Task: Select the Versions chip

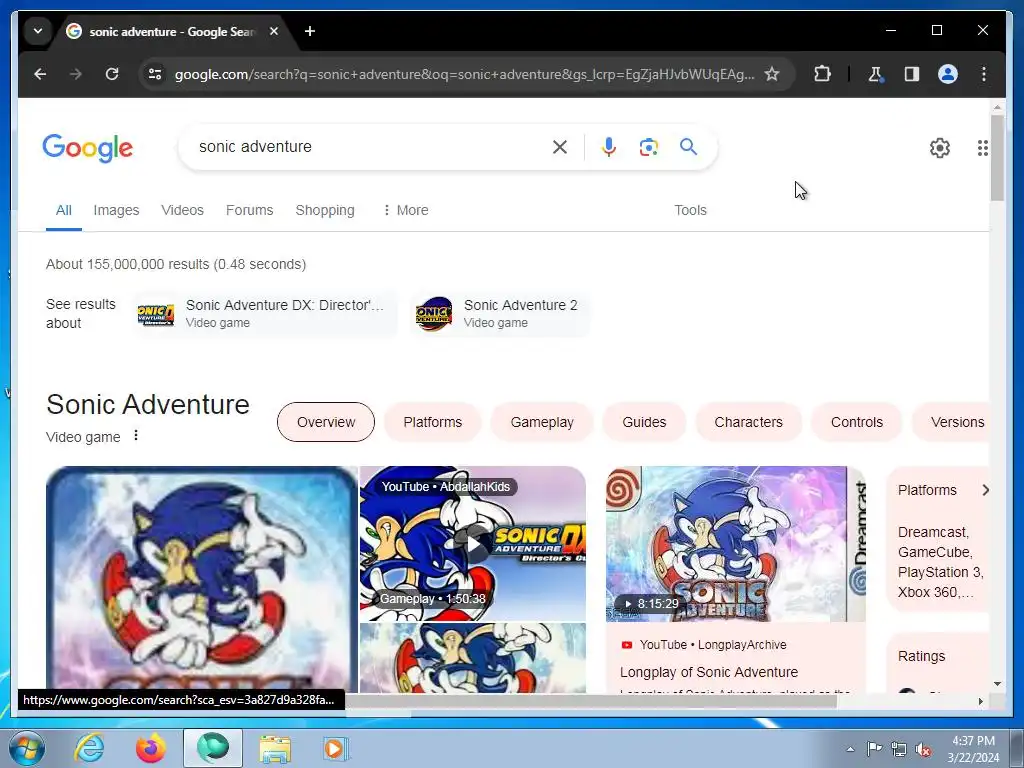Action: 951,422
